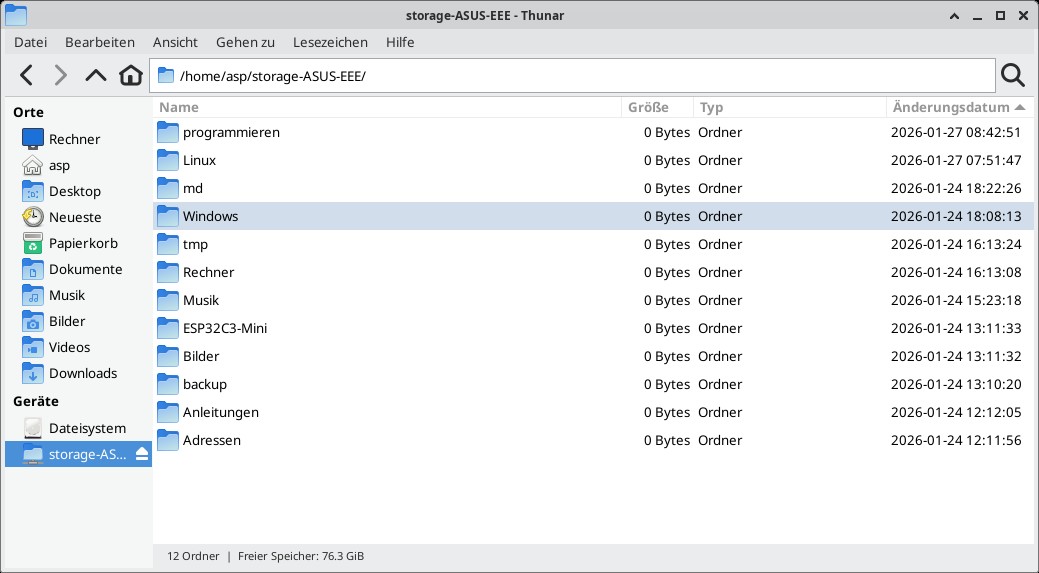Open the Ansicht menu

(175, 42)
